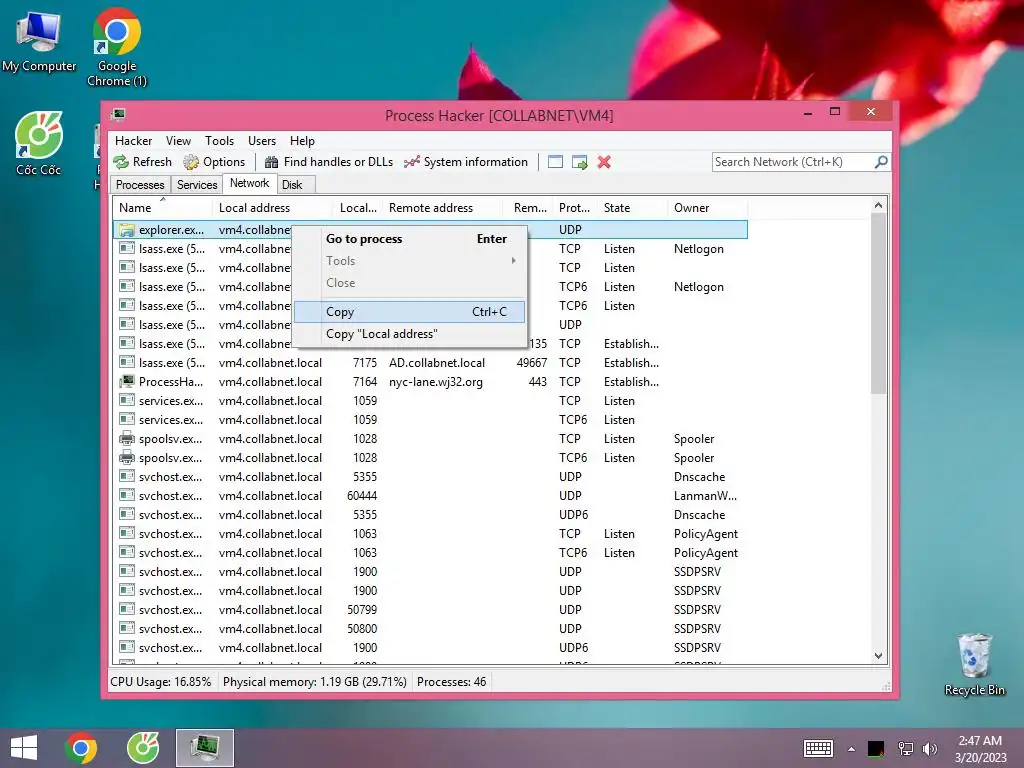Viewport: 1024px width, 768px height.
Task: Select the UDP6 Dnscache row
Action: click(431, 515)
